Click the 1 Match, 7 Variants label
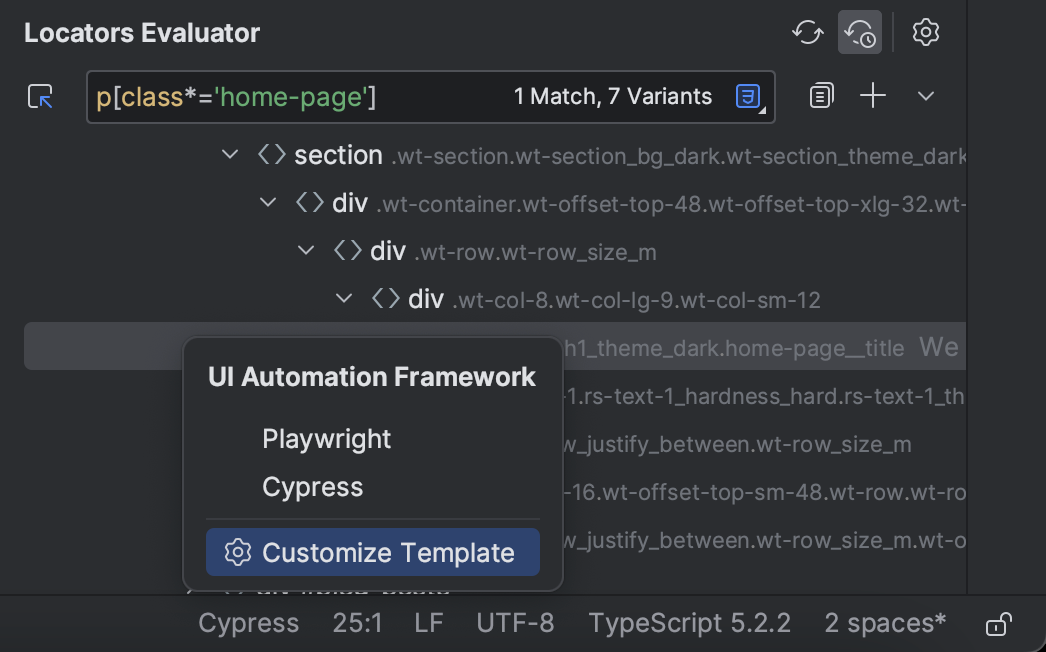This screenshot has width=1046, height=652. click(614, 96)
